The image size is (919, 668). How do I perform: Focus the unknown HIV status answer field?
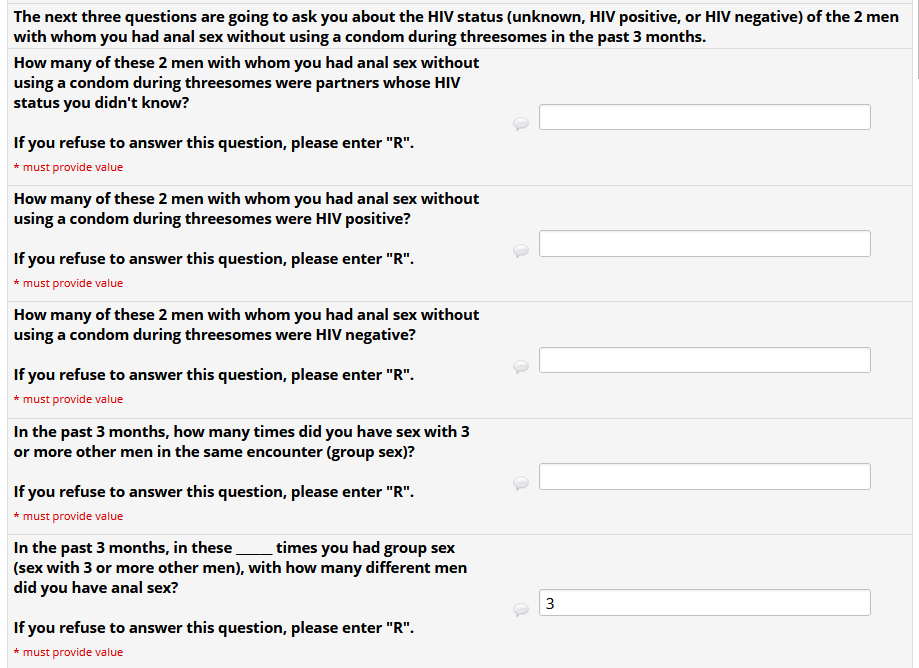[x=704, y=117]
